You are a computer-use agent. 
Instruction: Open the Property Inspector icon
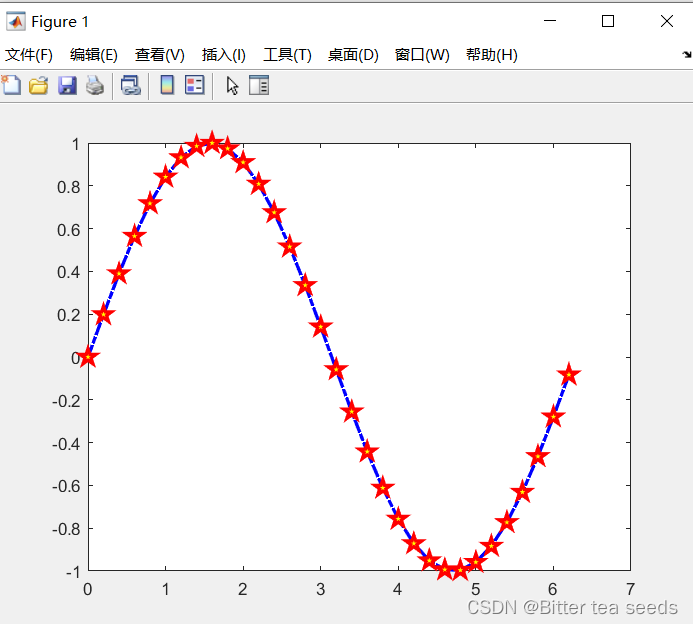click(x=259, y=85)
